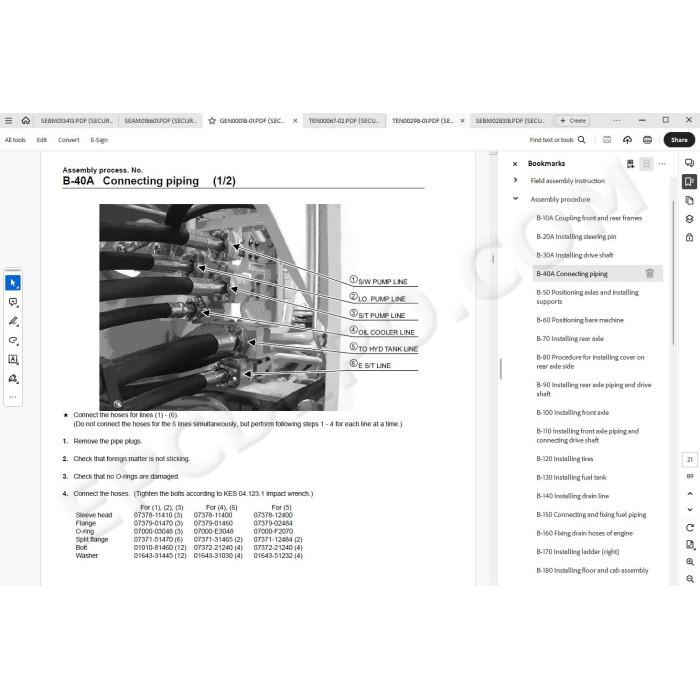Viewport: 700px width, 700px height.
Task: Switch to the SEBM028318.PDF tab
Action: coord(510,121)
